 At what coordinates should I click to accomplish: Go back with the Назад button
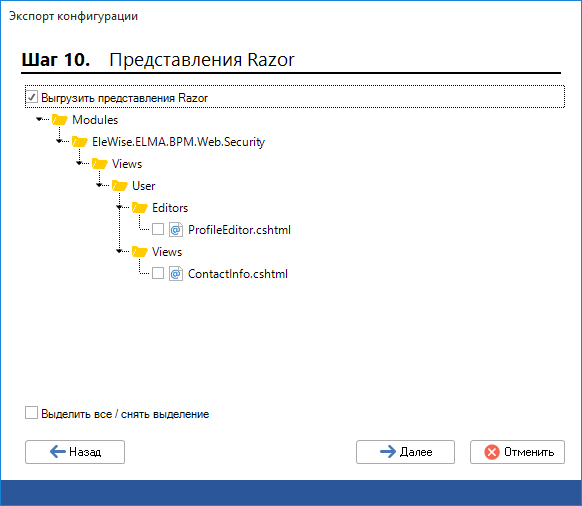75,452
